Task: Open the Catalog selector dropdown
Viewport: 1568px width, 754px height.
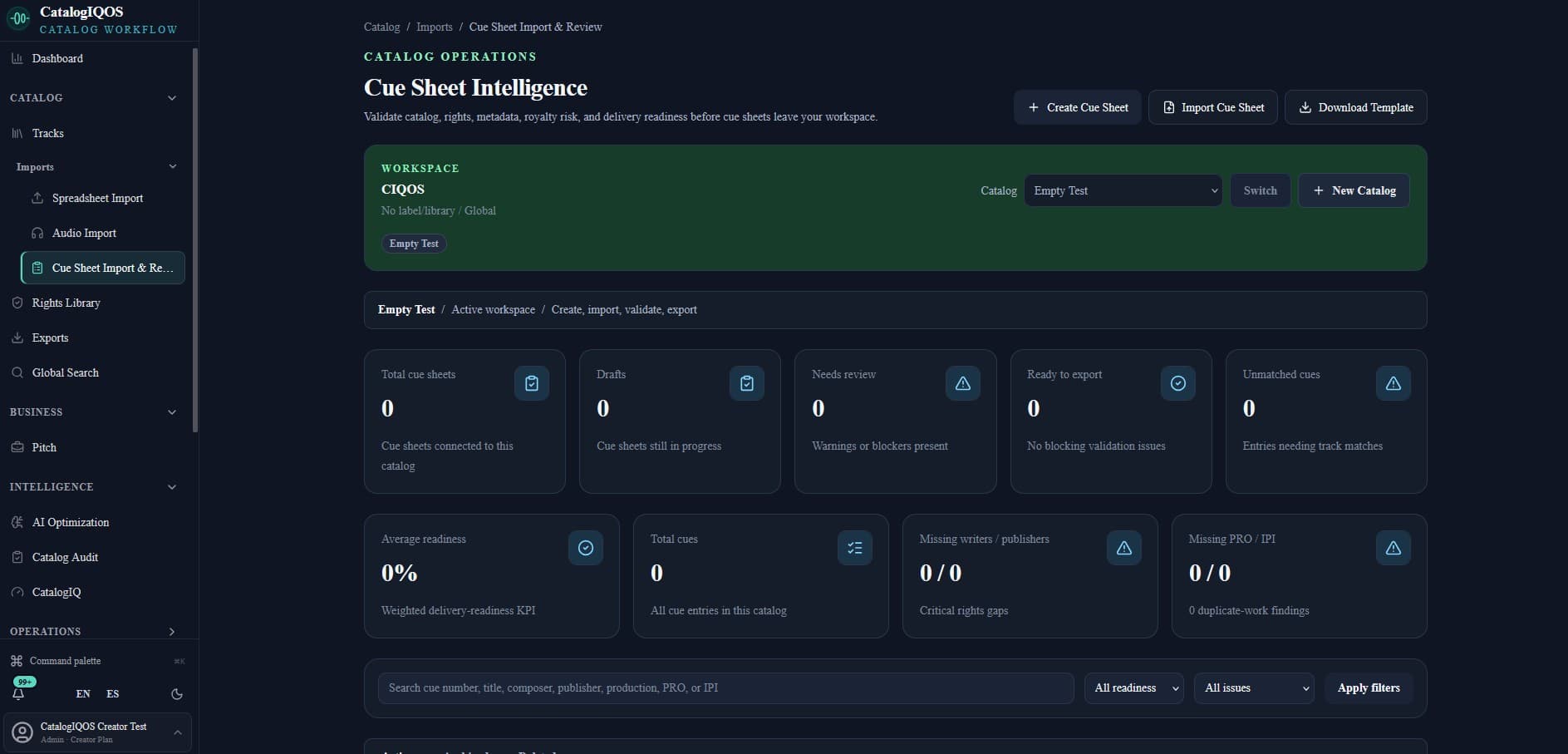Action: [1123, 190]
